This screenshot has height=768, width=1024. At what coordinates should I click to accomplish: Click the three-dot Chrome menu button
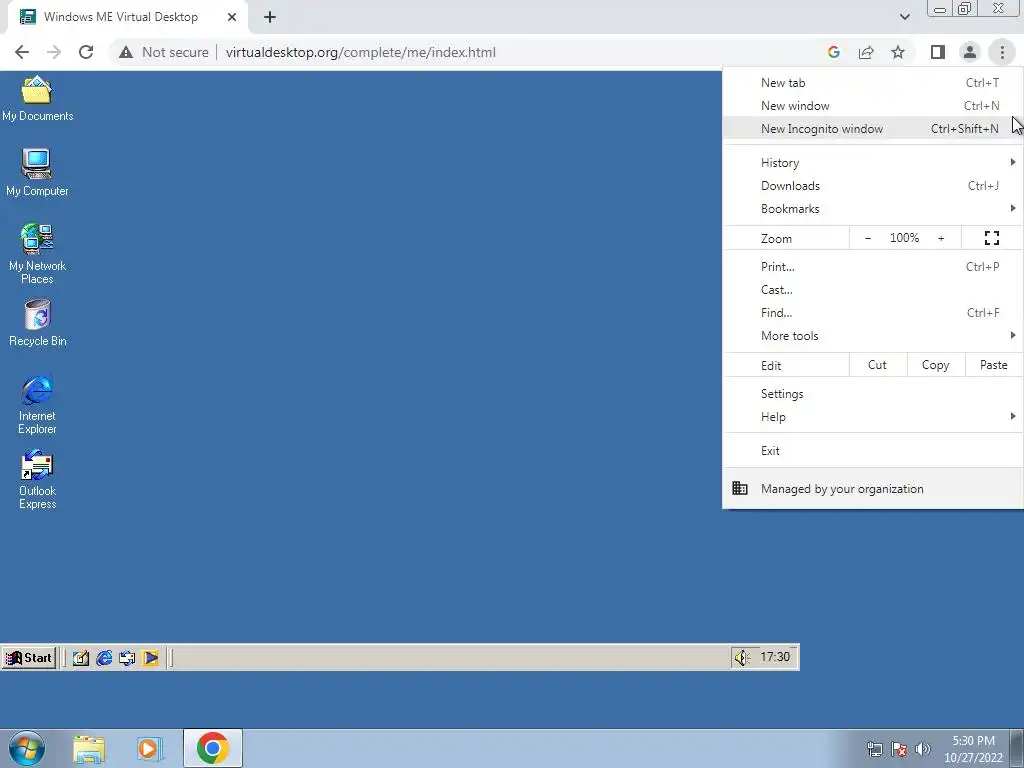pos(1002,52)
